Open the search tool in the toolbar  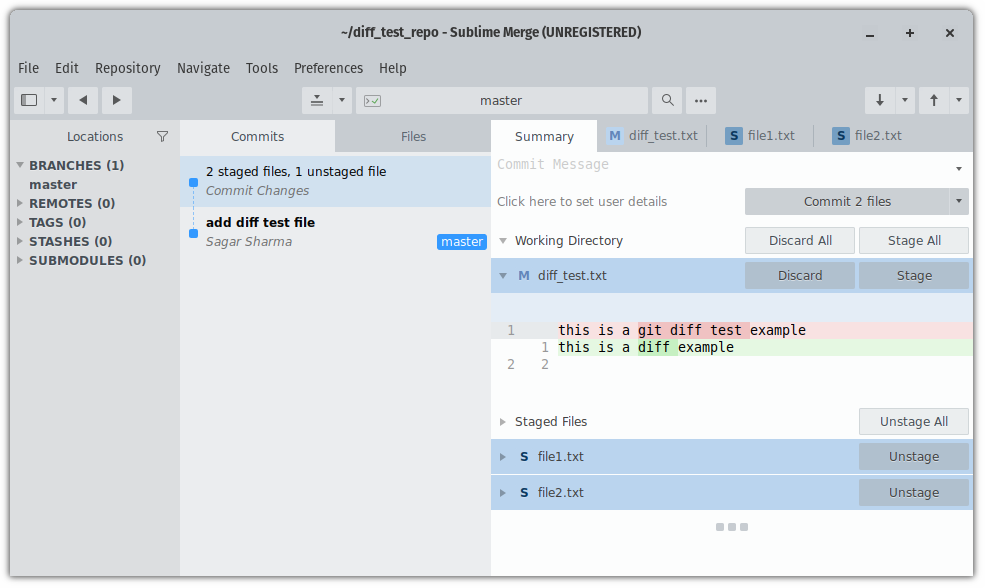tap(666, 100)
